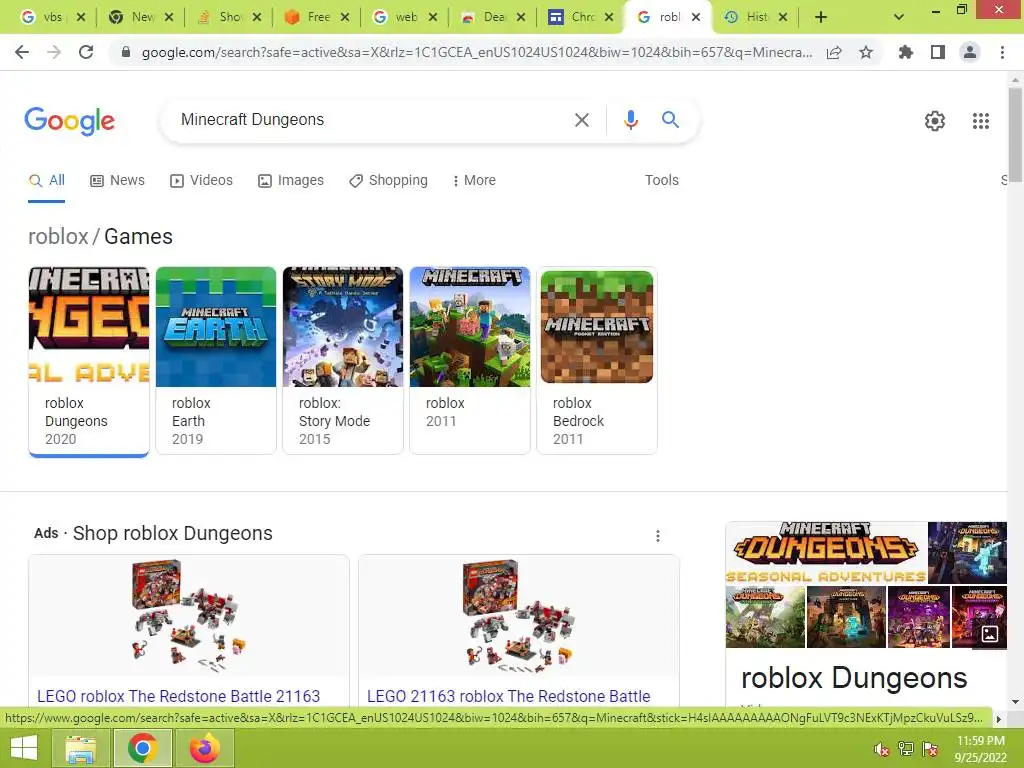This screenshot has width=1024, height=768.
Task: Click the scrollbar down arrow
Action: click(1015, 702)
